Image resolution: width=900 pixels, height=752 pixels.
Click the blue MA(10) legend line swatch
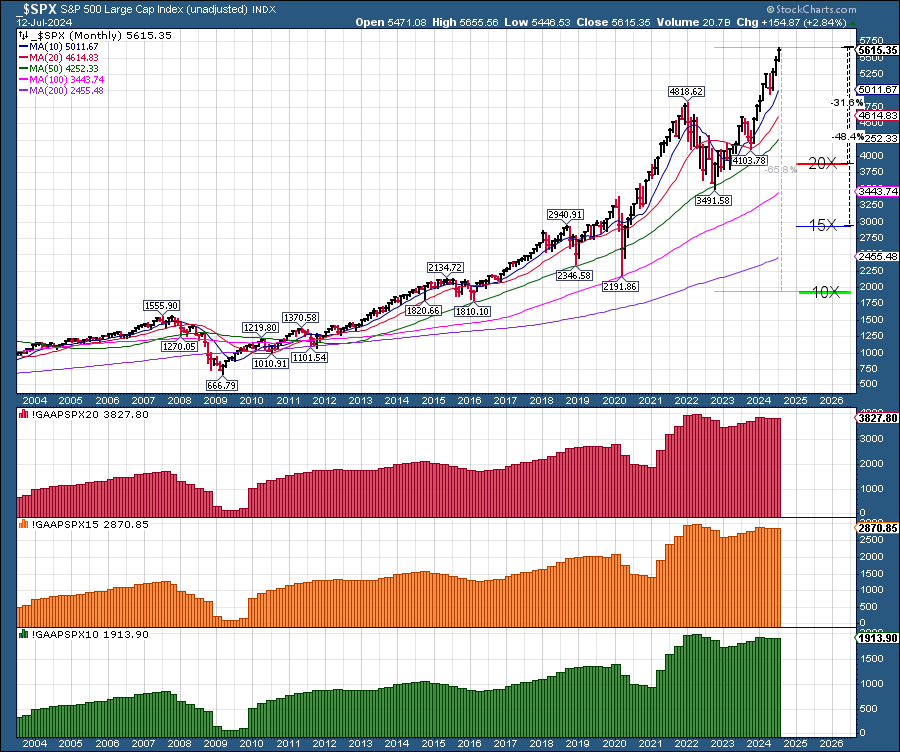[x=24, y=46]
